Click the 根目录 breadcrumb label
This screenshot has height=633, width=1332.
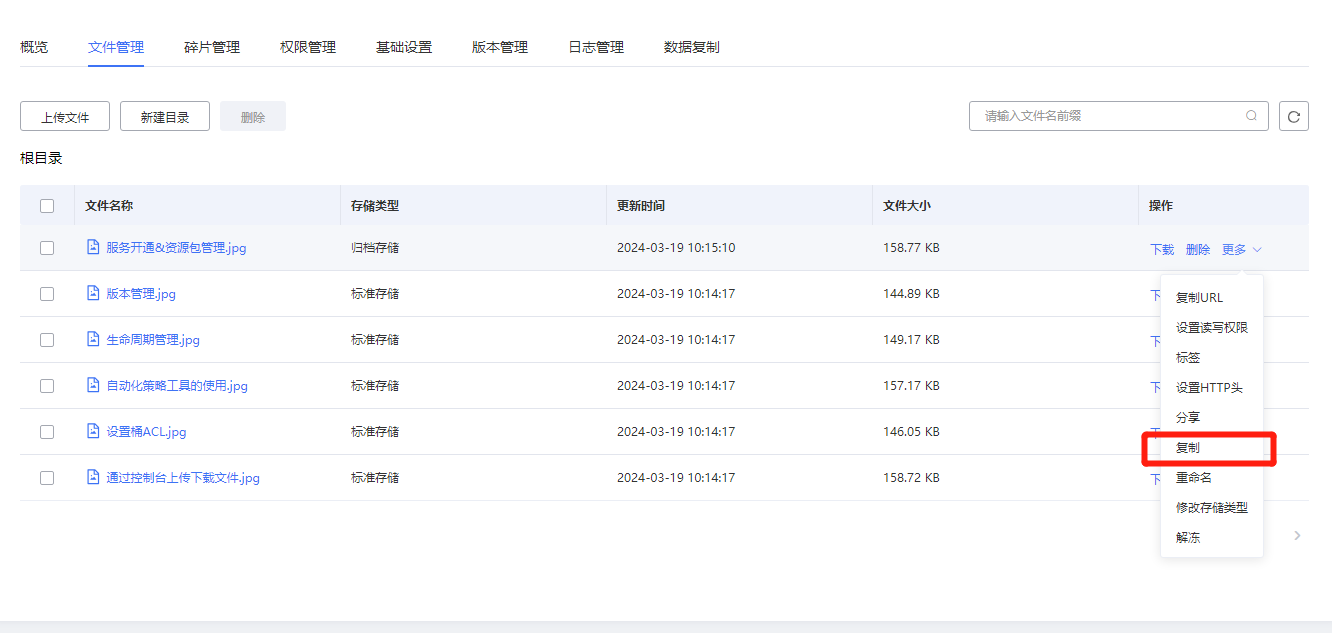pyautogui.click(x=41, y=158)
